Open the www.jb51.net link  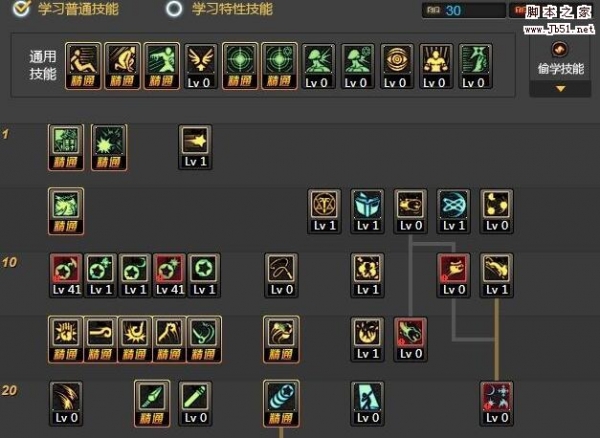[559, 29]
